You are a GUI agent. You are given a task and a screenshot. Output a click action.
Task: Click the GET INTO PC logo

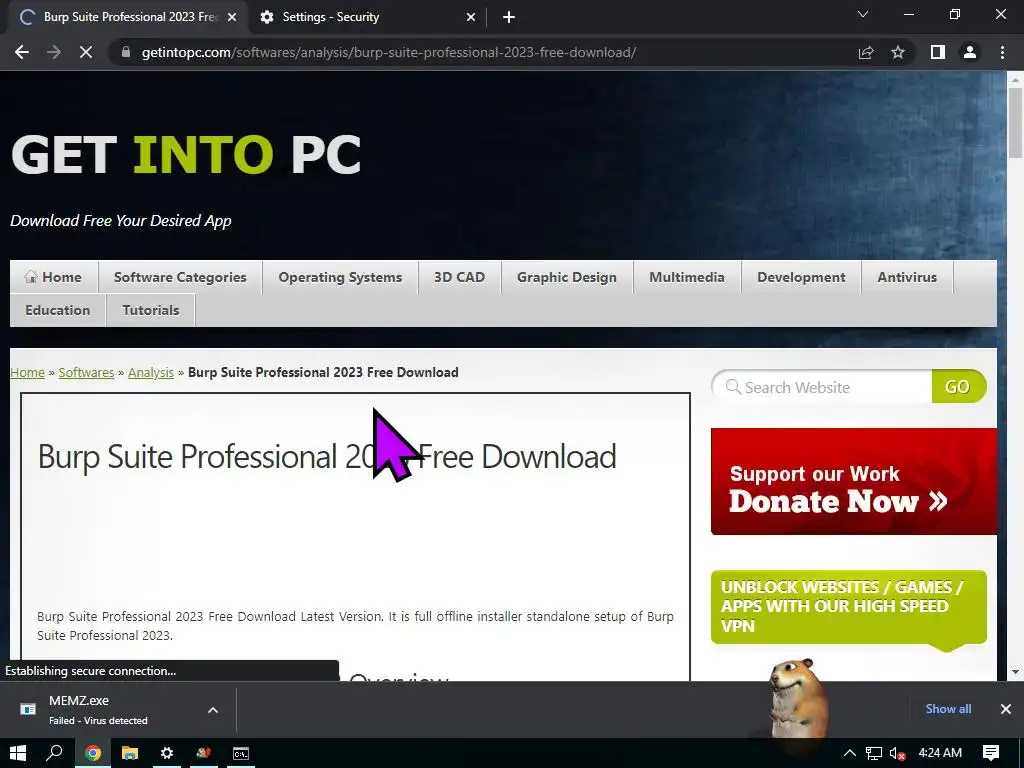[186, 155]
